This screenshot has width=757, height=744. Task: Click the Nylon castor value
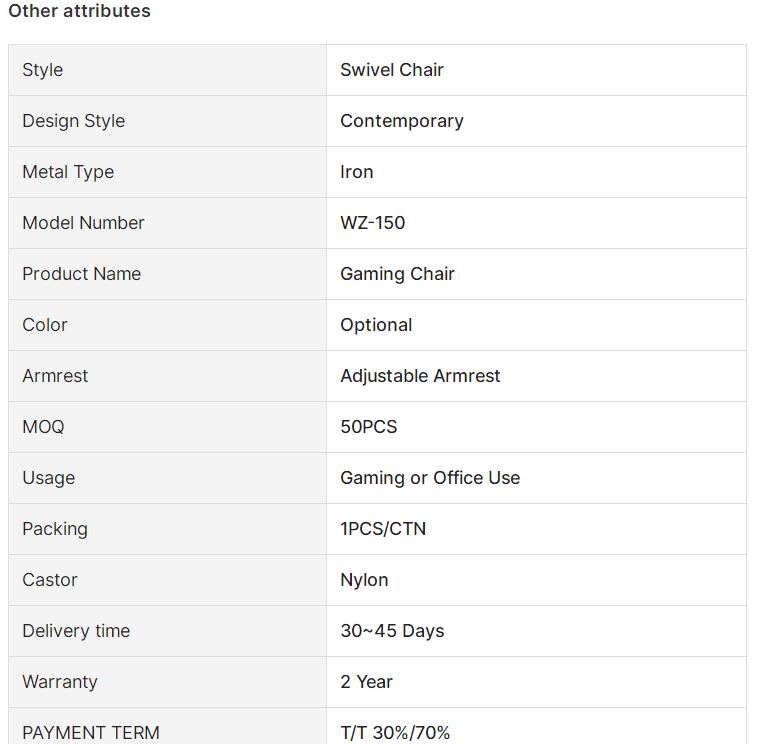[x=364, y=580]
